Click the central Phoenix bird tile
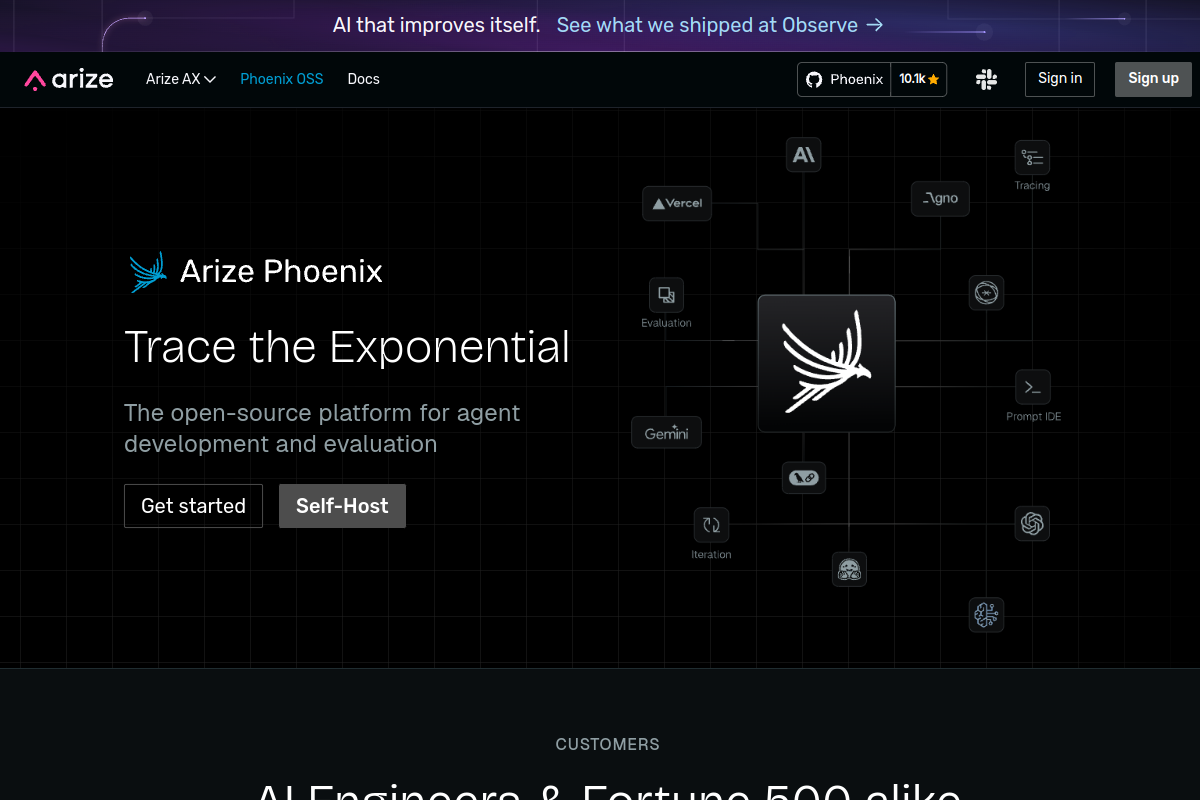The width and height of the screenshot is (1200, 800). pyautogui.click(x=826, y=363)
